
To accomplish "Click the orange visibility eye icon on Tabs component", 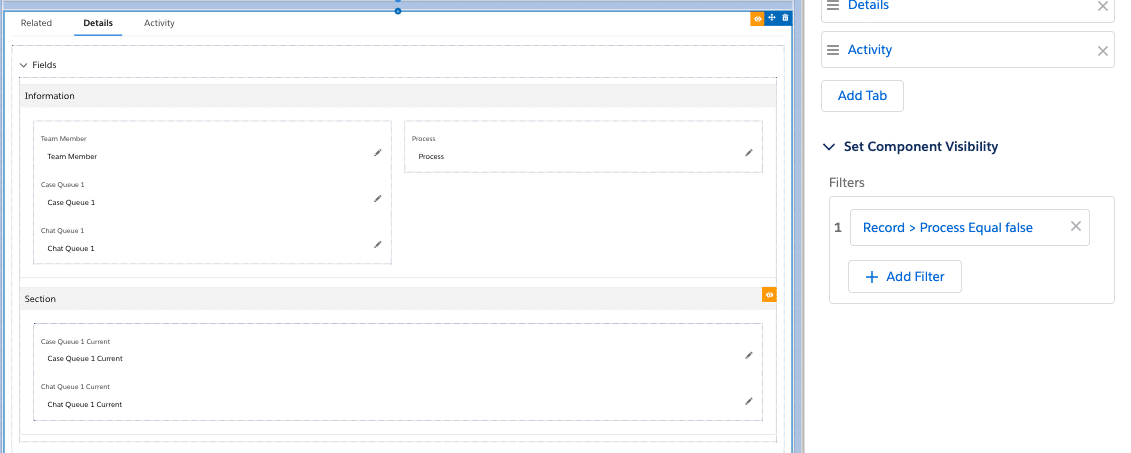I will (757, 18).
